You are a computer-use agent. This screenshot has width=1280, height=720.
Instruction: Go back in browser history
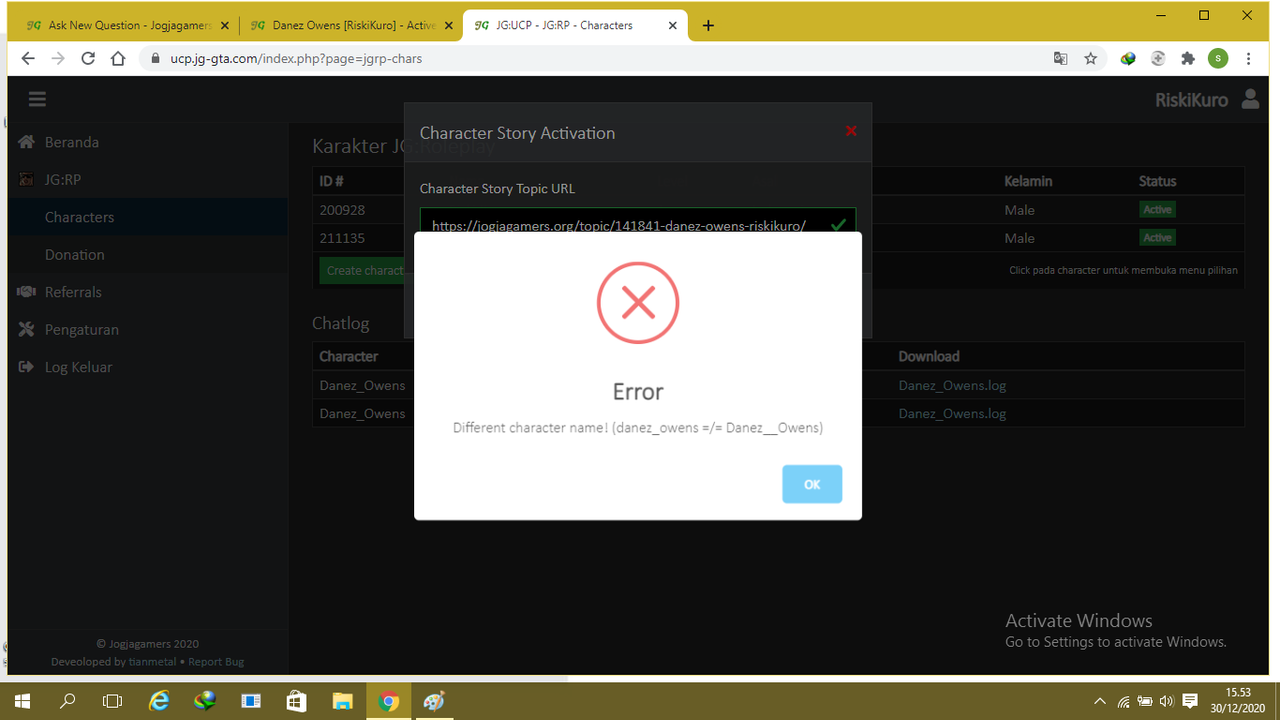(28, 59)
